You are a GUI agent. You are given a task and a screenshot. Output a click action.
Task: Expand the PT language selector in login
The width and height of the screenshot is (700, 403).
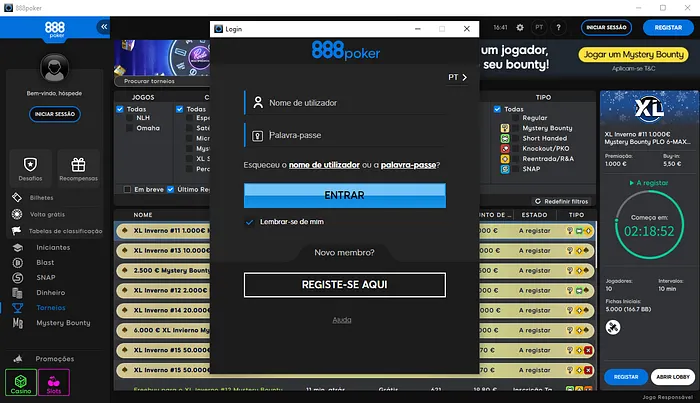[458, 77]
